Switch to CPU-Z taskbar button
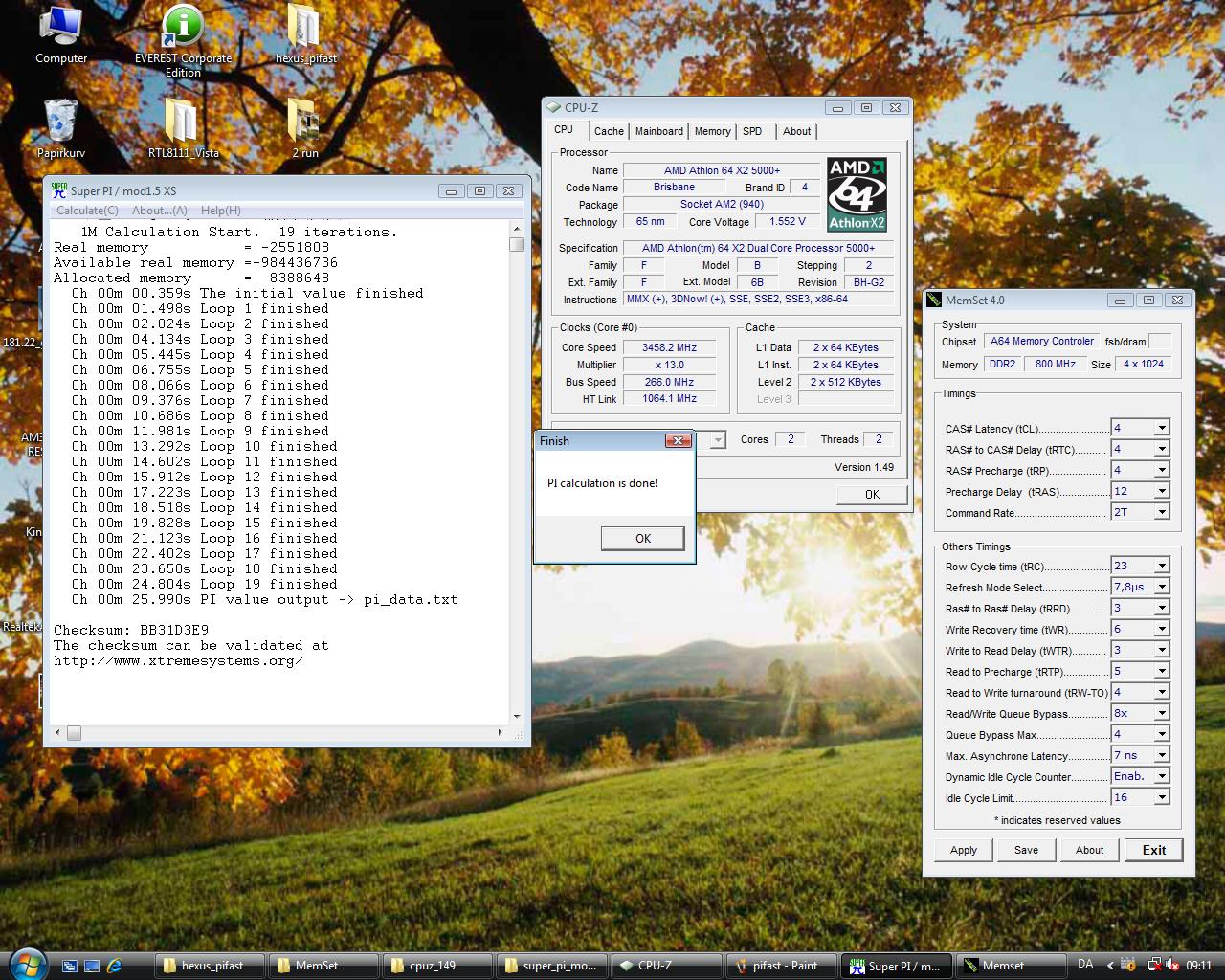Viewport: 1225px width, 980px height. point(666,966)
